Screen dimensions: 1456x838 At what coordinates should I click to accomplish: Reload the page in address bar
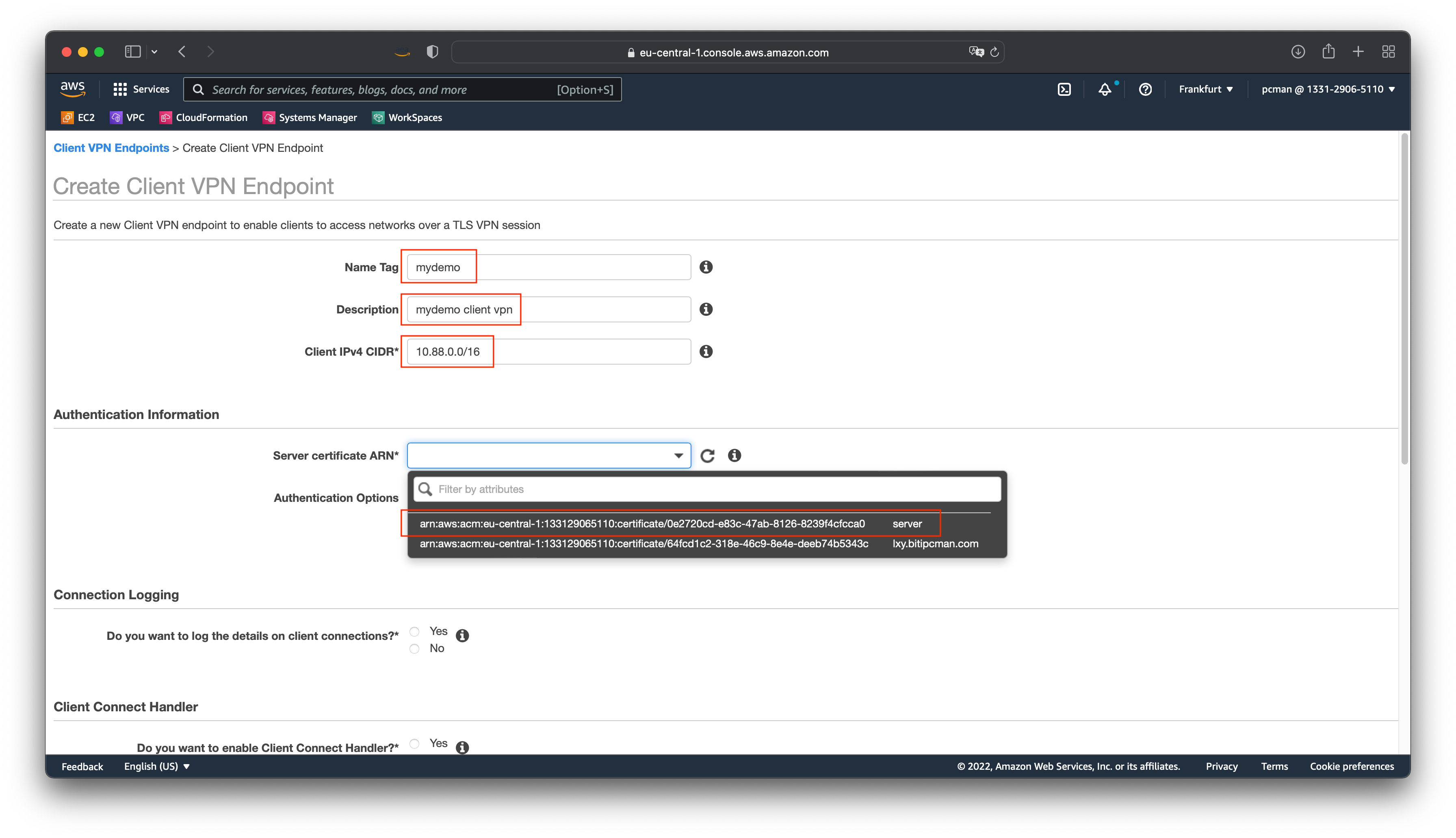pyautogui.click(x=994, y=52)
